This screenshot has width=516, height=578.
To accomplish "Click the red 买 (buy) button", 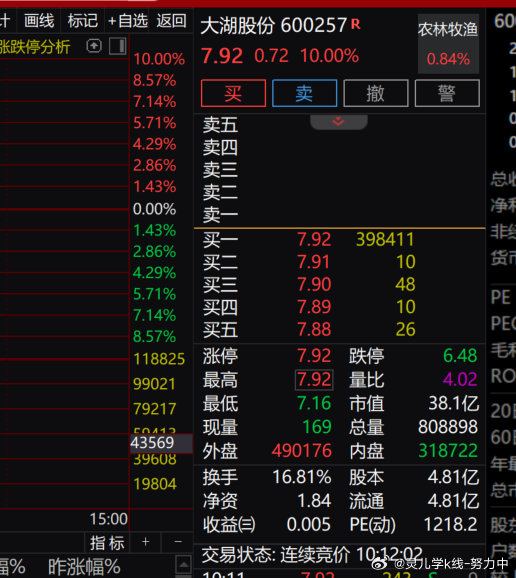I will point(233,93).
